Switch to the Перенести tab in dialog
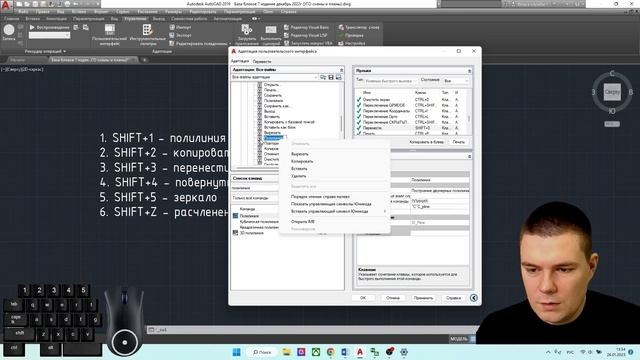This screenshot has height=360, width=640. 262,61
